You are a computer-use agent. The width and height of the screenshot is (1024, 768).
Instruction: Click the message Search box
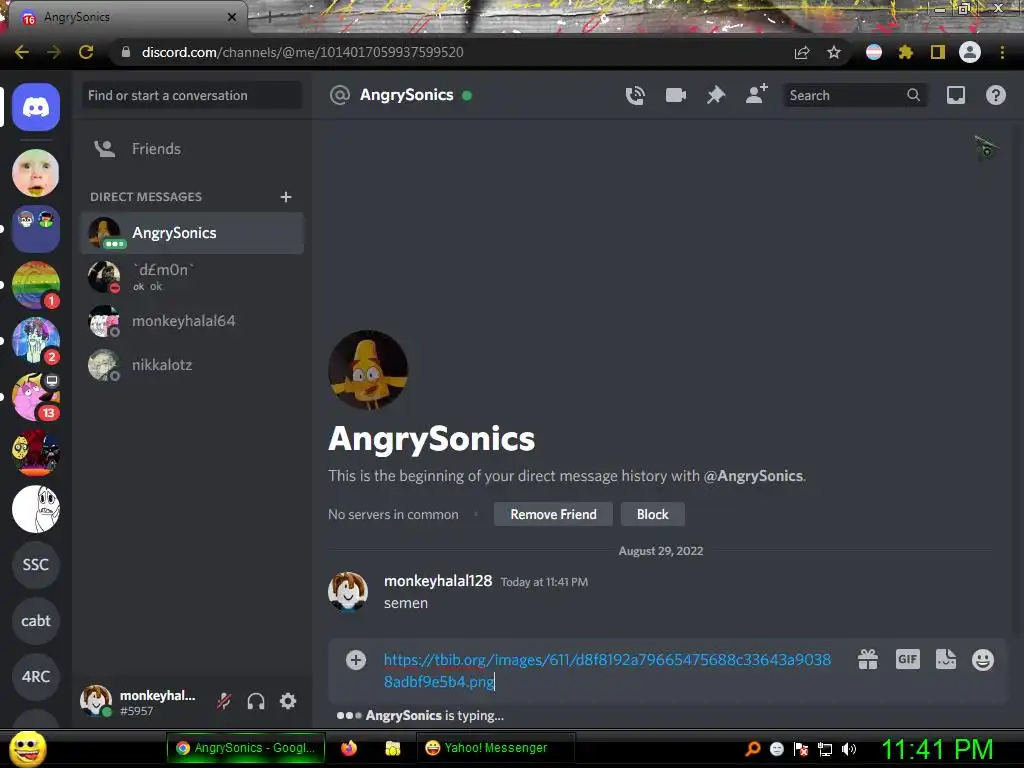pos(854,95)
